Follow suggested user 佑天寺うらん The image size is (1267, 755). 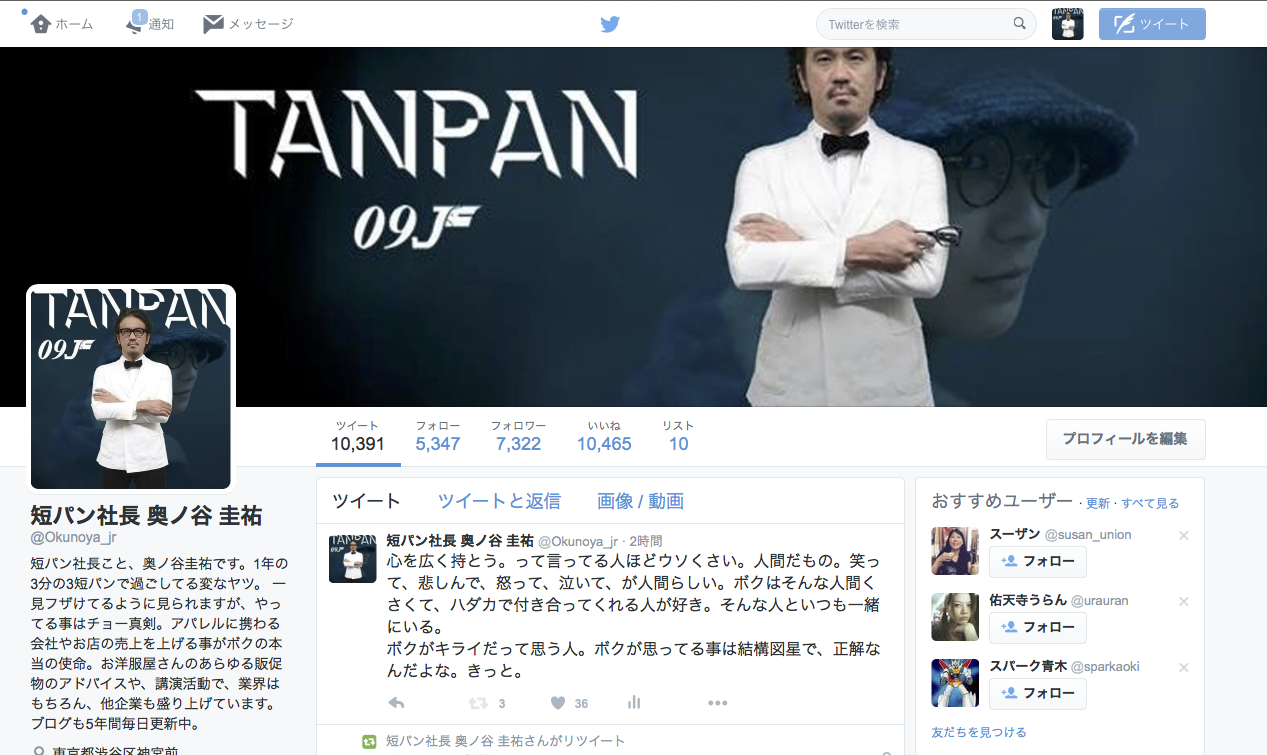point(1037,628)
